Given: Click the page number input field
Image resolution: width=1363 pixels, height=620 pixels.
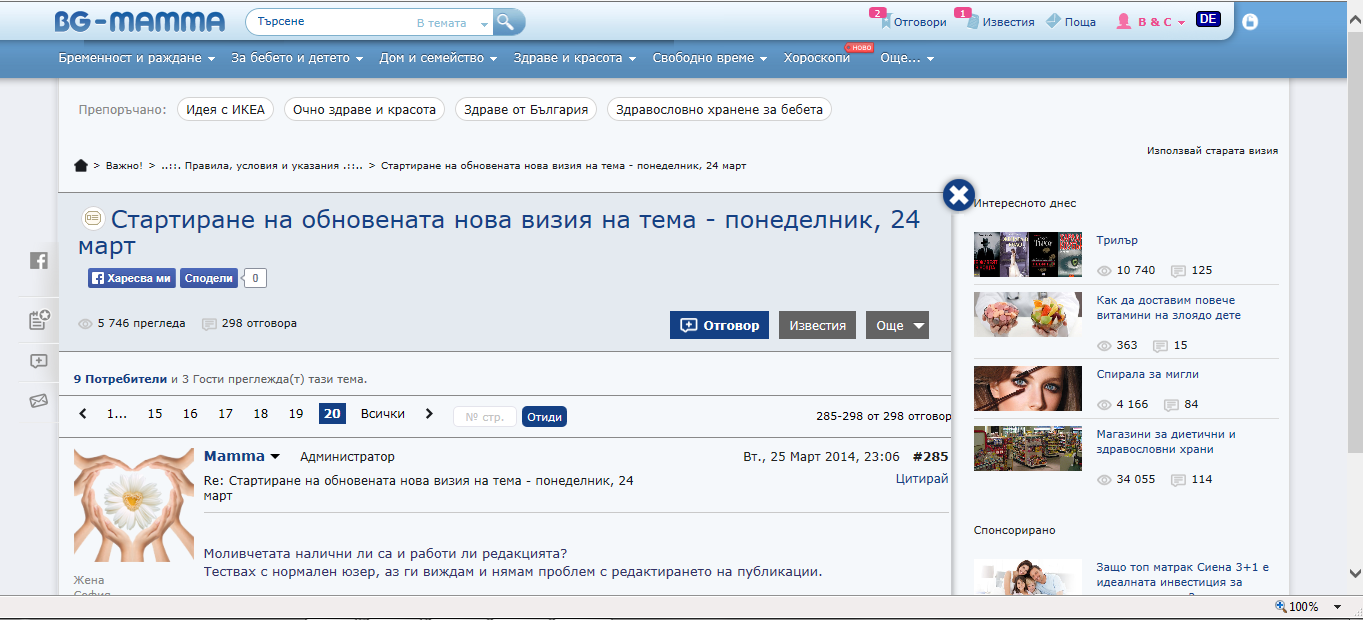Looking at the screenshot, I should [485, 417].
